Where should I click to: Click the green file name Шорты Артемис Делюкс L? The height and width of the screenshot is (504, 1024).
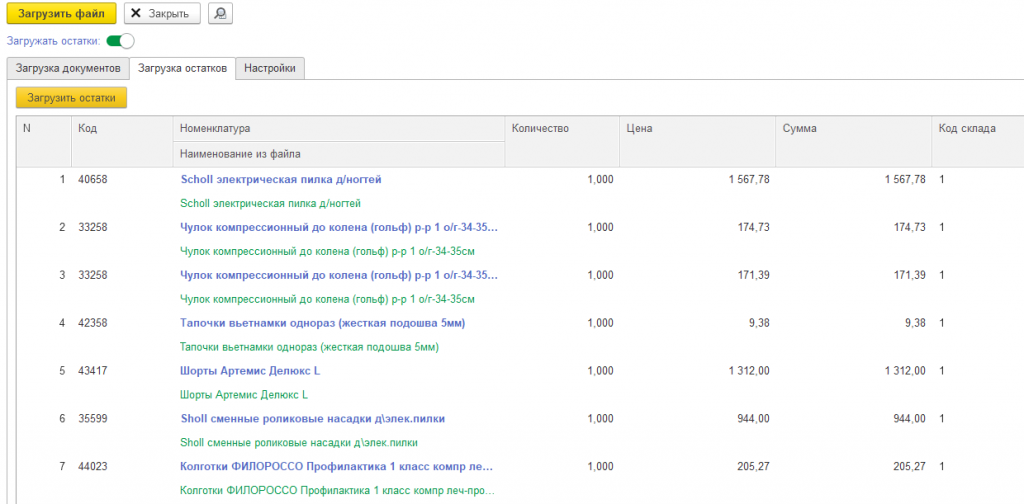[244, 395]
